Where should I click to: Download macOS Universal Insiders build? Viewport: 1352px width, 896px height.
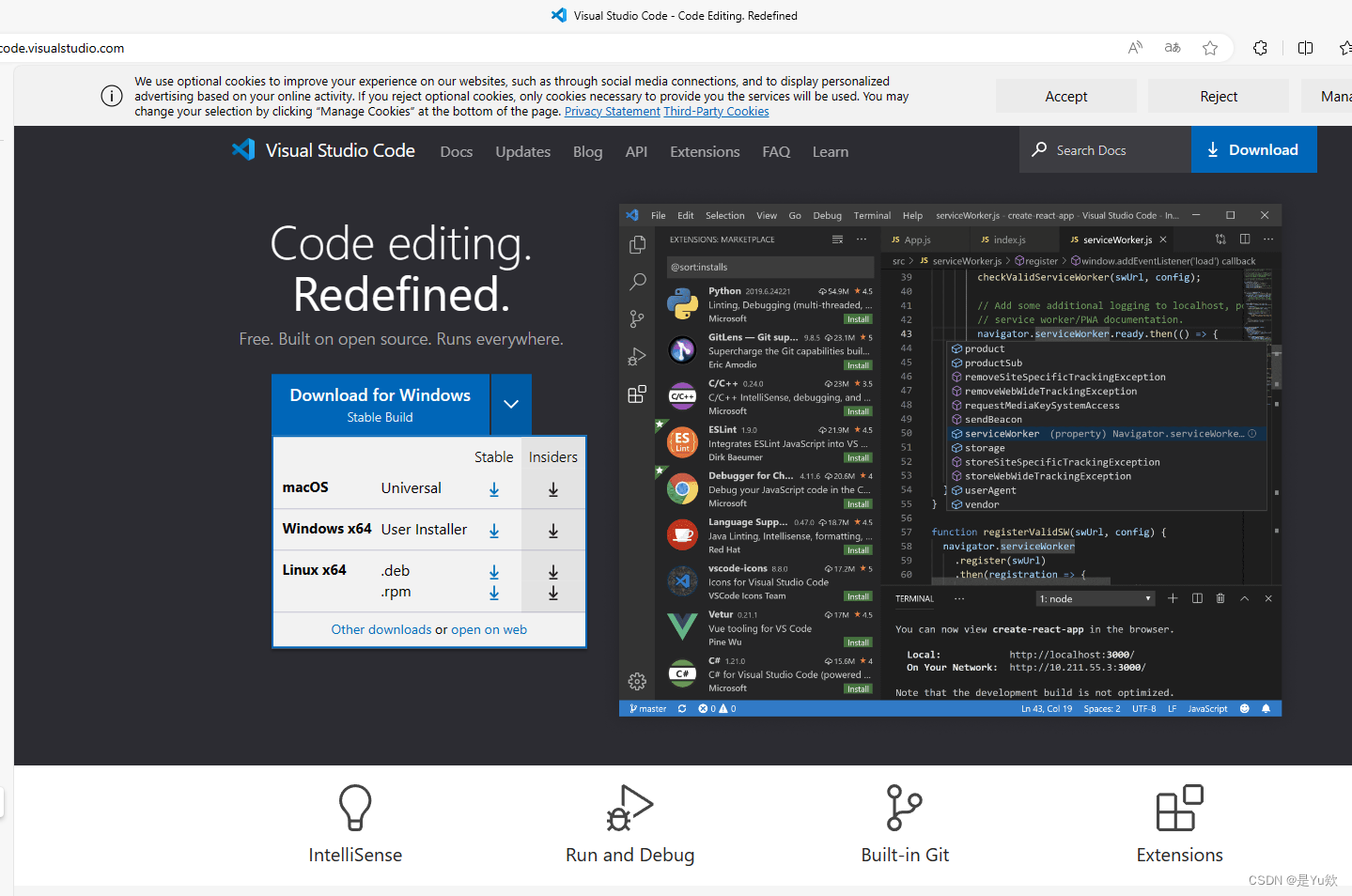(553, 489)
